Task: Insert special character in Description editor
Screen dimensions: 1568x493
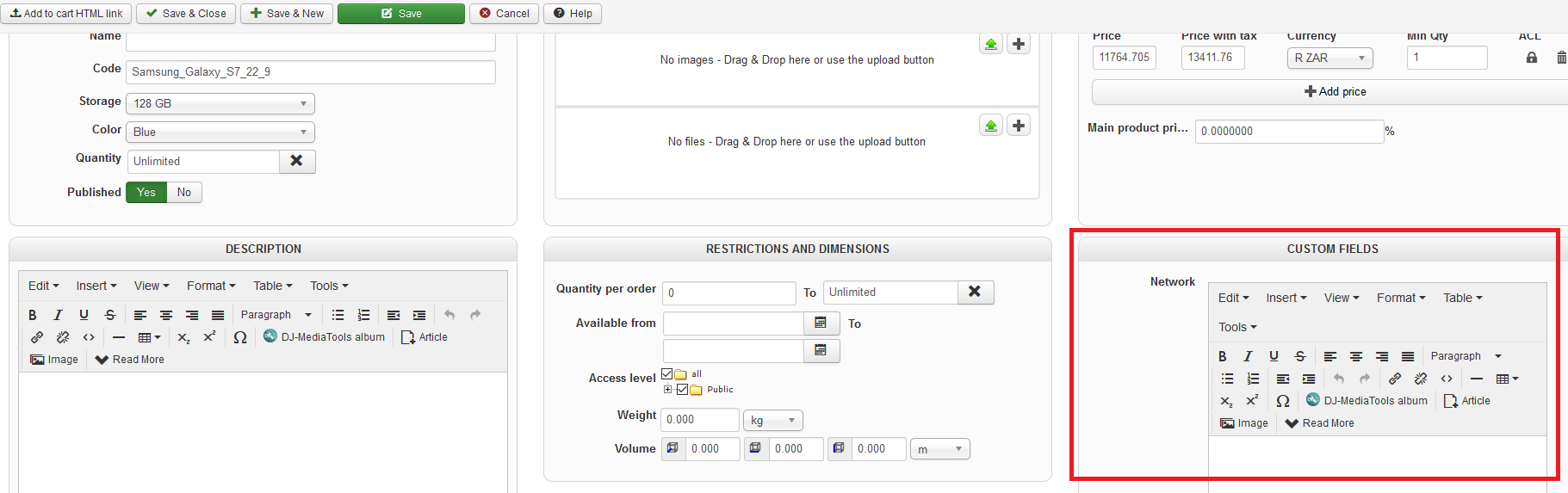Action: click(240, 337)
